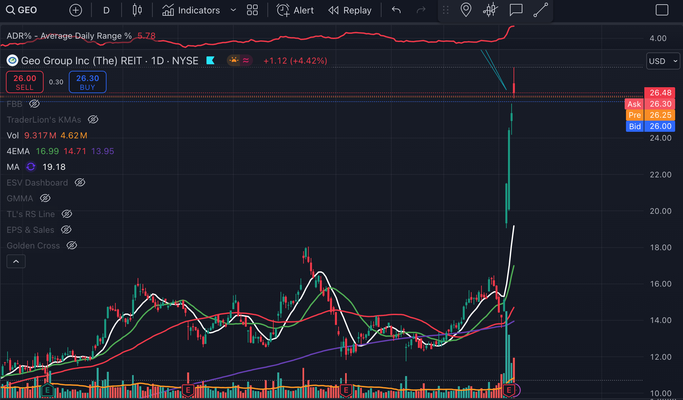
Task: Select the candle measure crosshair tool
Action: (x=490, y=10)
